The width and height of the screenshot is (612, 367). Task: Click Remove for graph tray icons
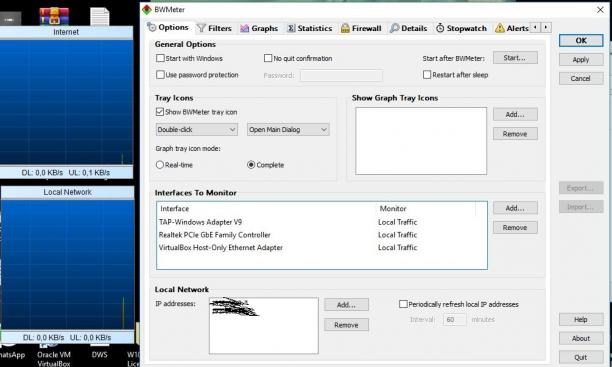point(515,134)
